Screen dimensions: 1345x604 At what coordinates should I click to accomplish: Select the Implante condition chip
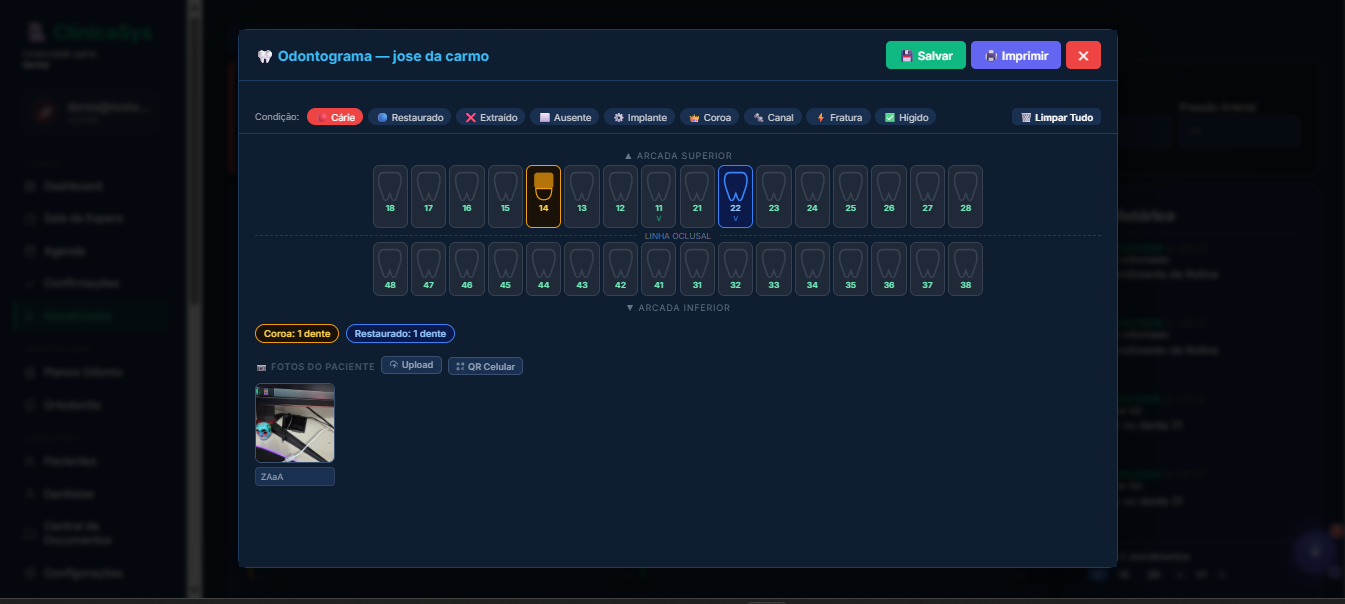coord(640,117)
